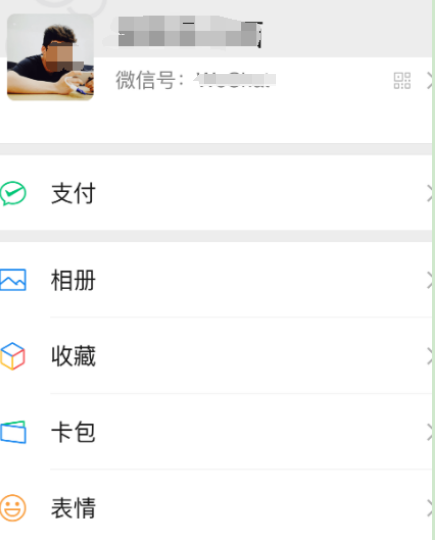Screen dimensions: 435x540
Task: Open the 支付 menu entry
Action: (x=216, y=193)
